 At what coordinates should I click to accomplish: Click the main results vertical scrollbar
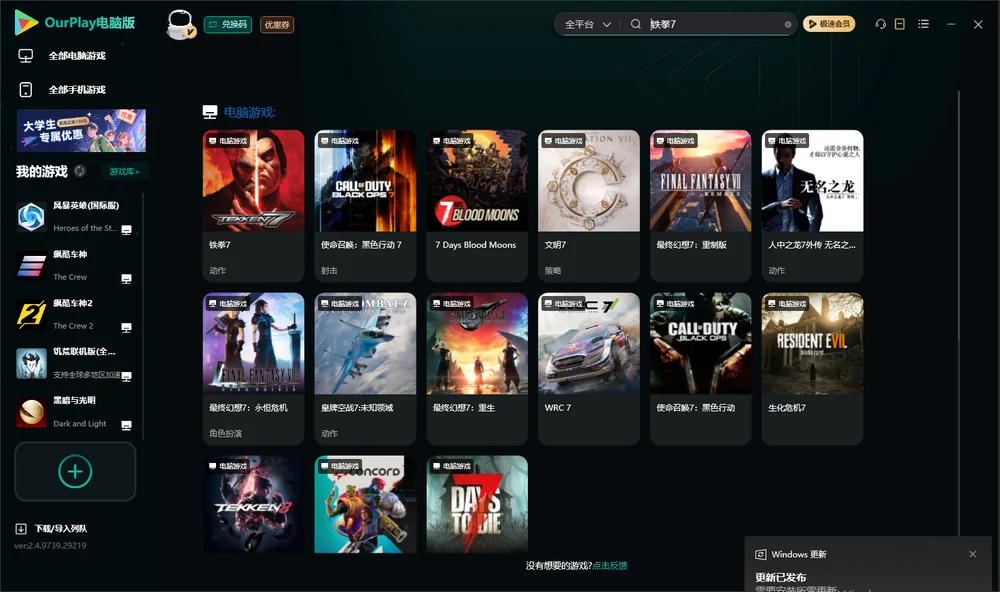[x=958, y=313]
